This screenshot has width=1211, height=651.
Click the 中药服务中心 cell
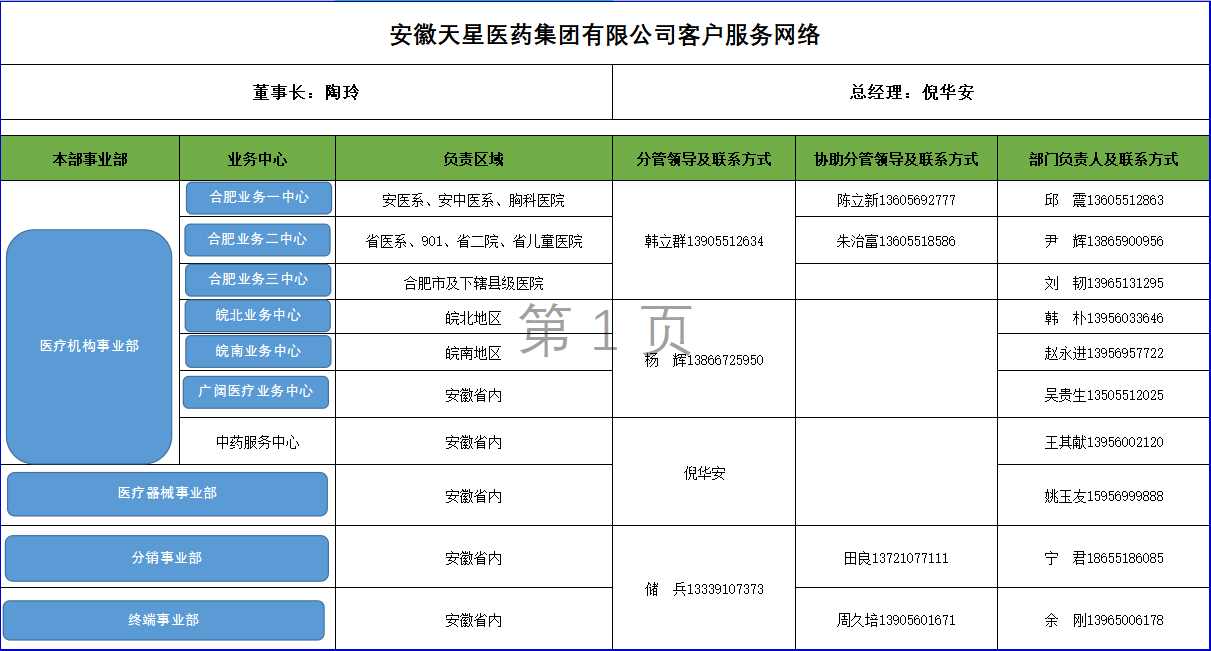click(x=257, y=442)
